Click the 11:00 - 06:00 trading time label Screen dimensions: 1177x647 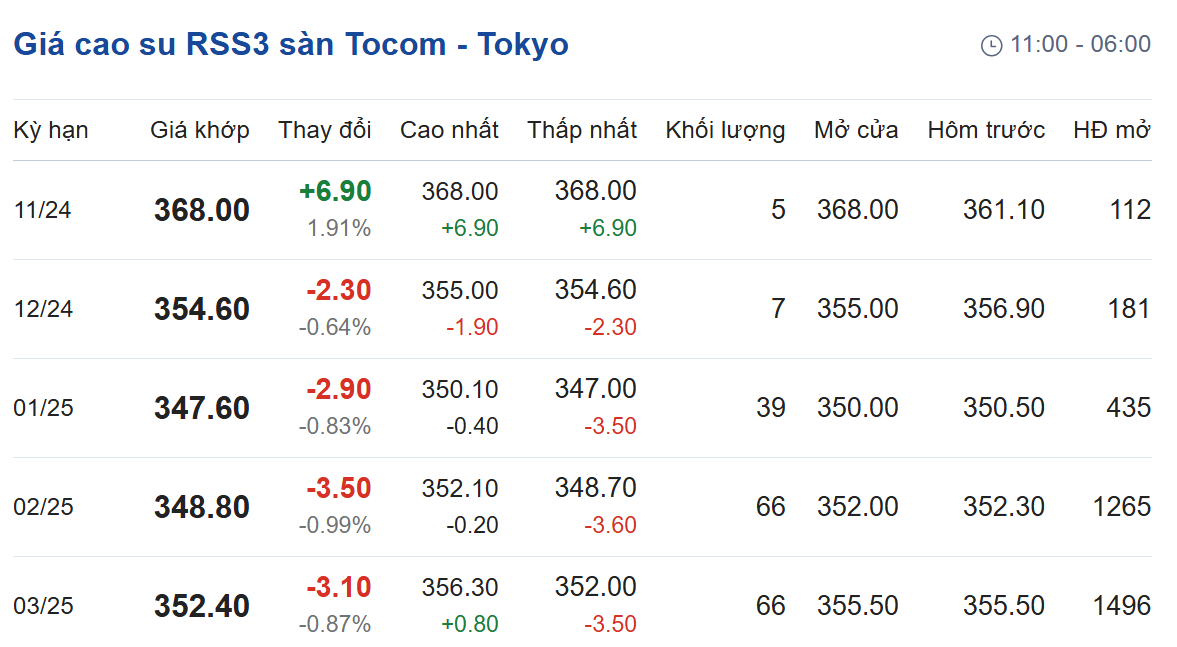click(x=1080, y=44)
